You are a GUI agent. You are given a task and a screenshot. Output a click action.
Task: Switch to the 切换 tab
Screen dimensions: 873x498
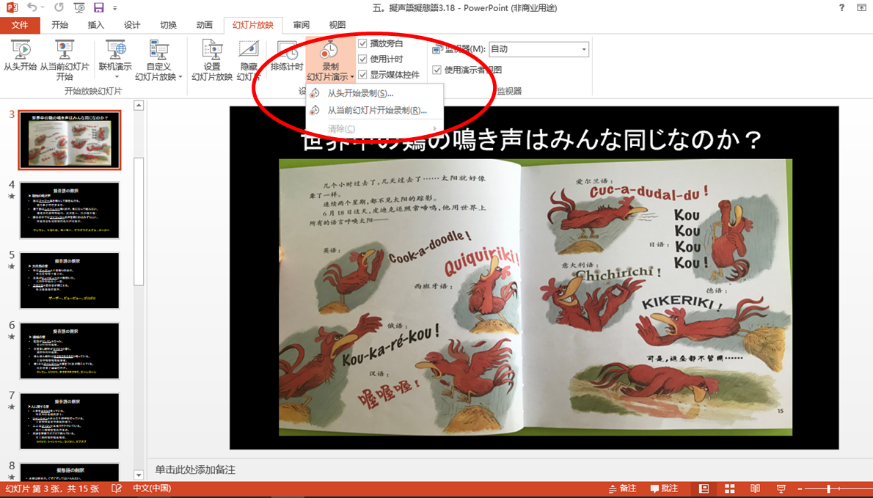click(168, 25)
